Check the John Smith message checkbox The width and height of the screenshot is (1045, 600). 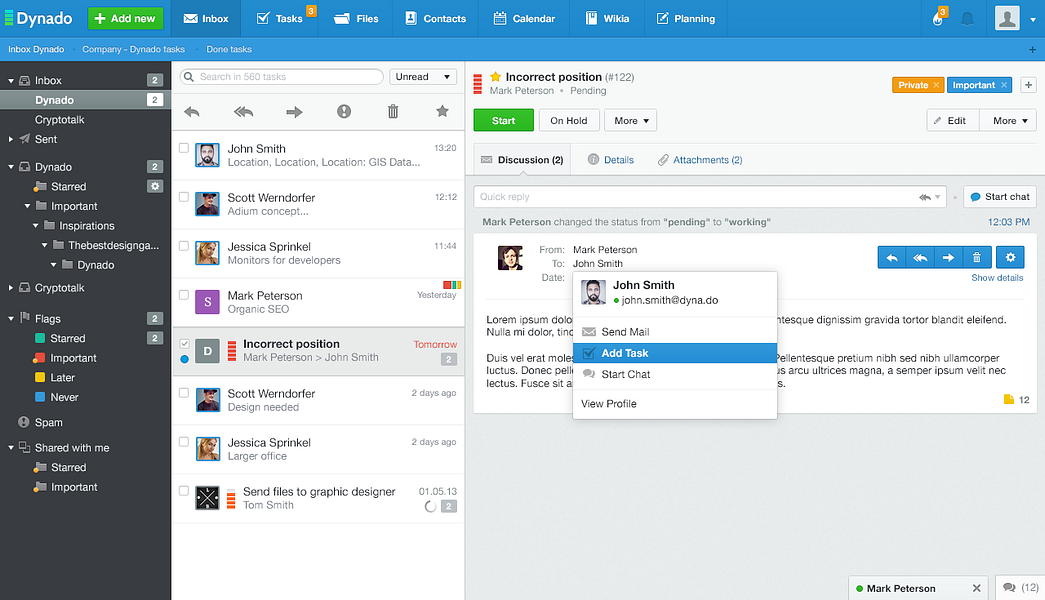tap(184, 148)
